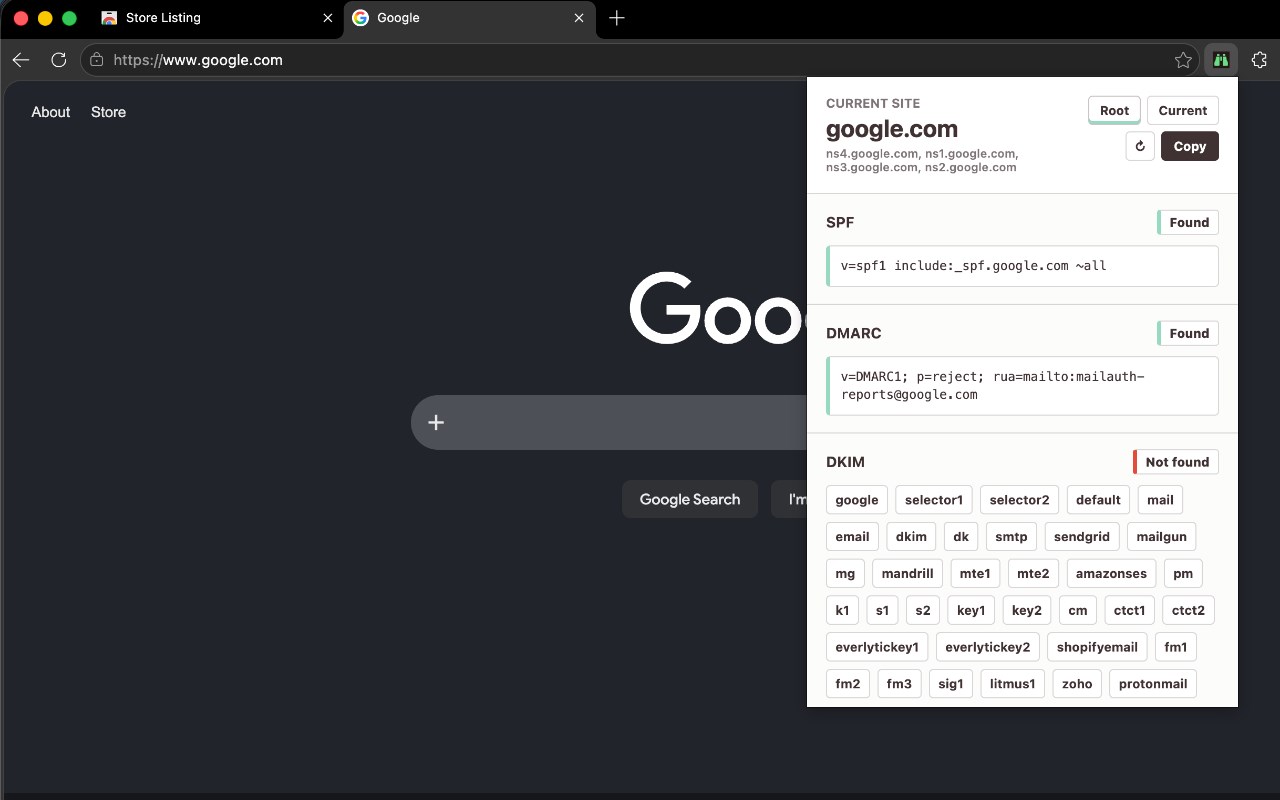
Task: Select the Google tab
Action: click(468, 18)
